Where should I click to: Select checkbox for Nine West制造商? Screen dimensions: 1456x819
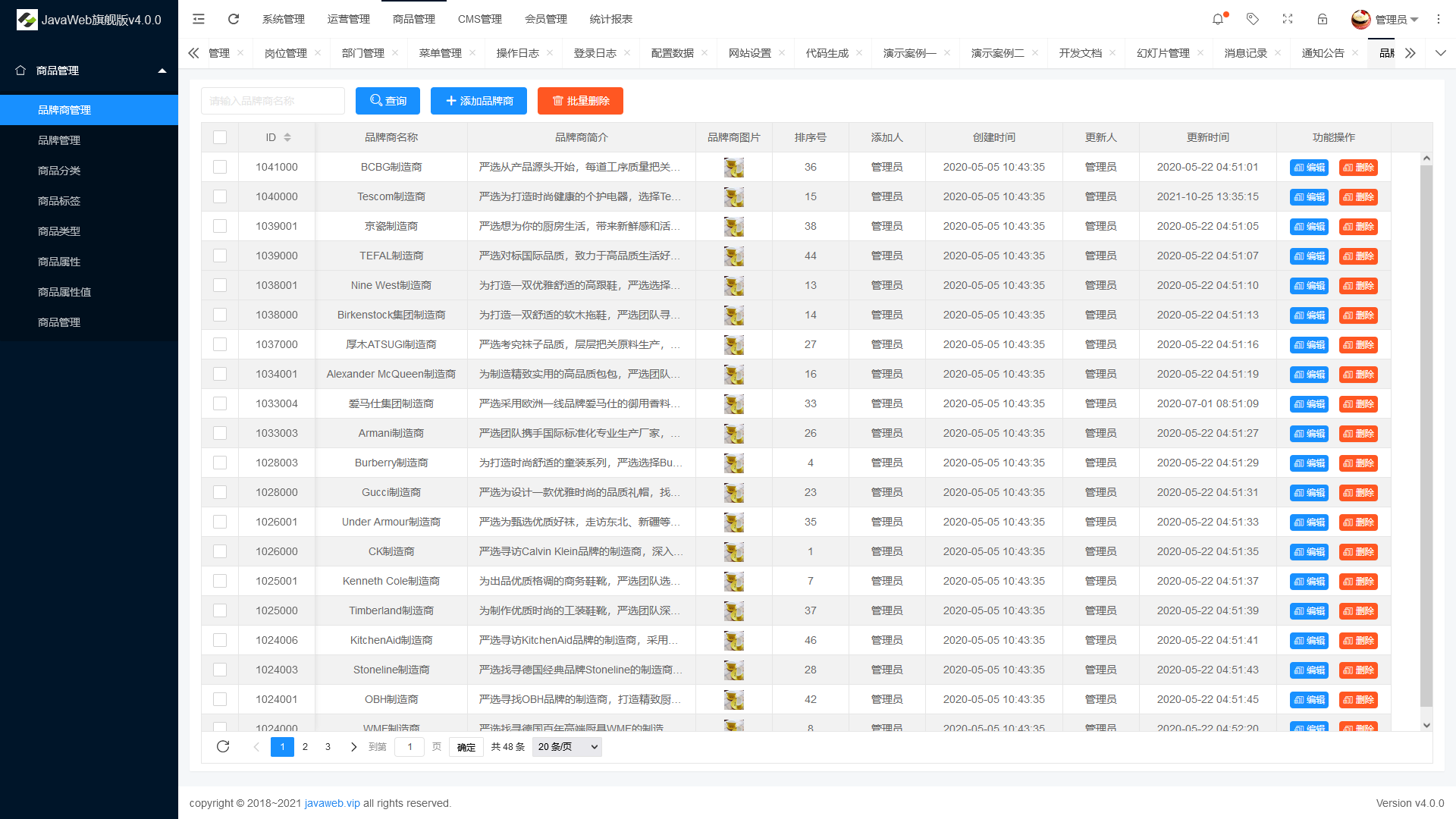(220, 285)
